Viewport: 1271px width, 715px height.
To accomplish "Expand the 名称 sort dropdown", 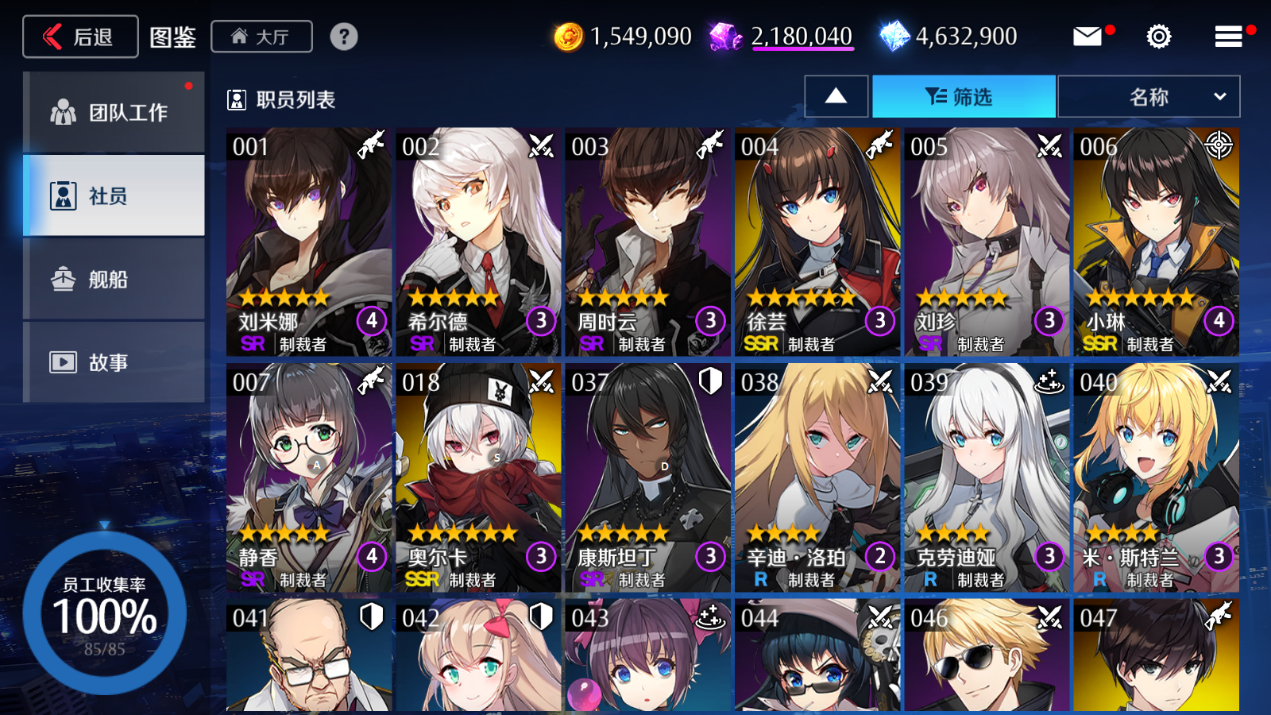I will 1149,97.
